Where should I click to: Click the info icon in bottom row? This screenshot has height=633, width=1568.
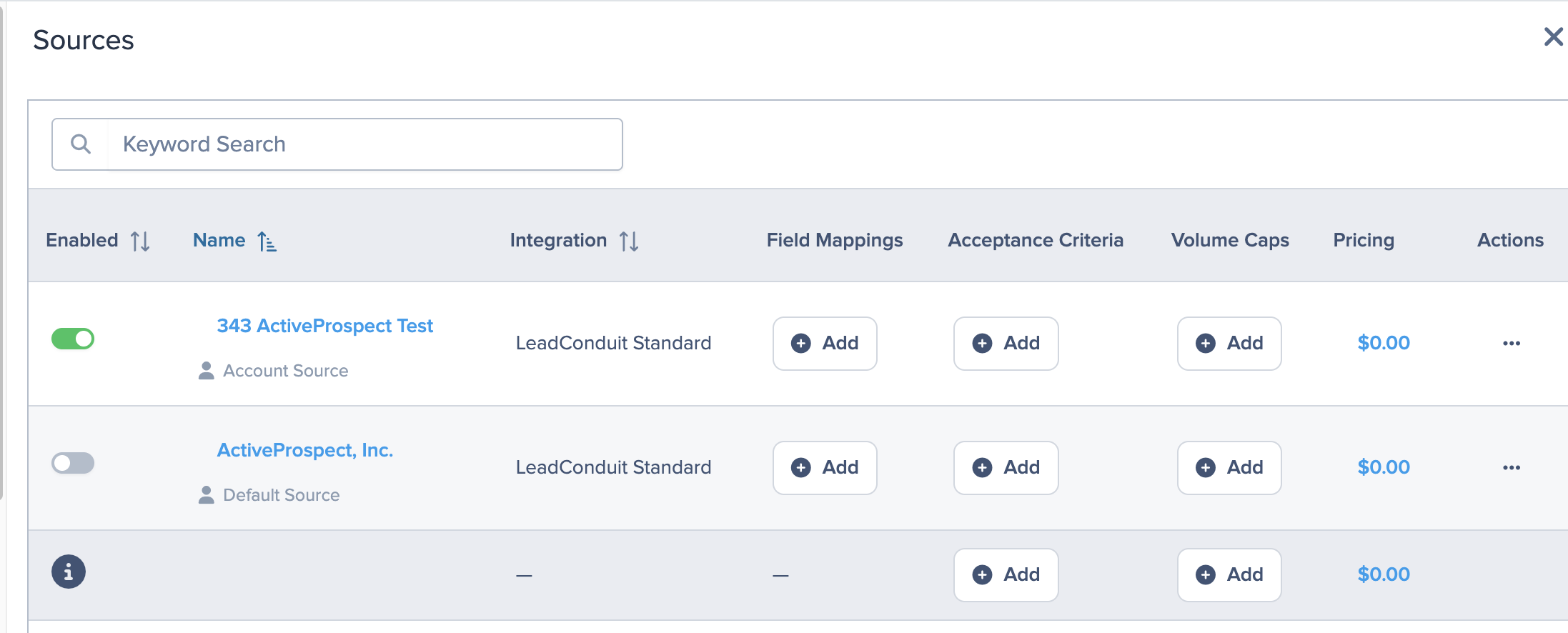tap(69, 572)
